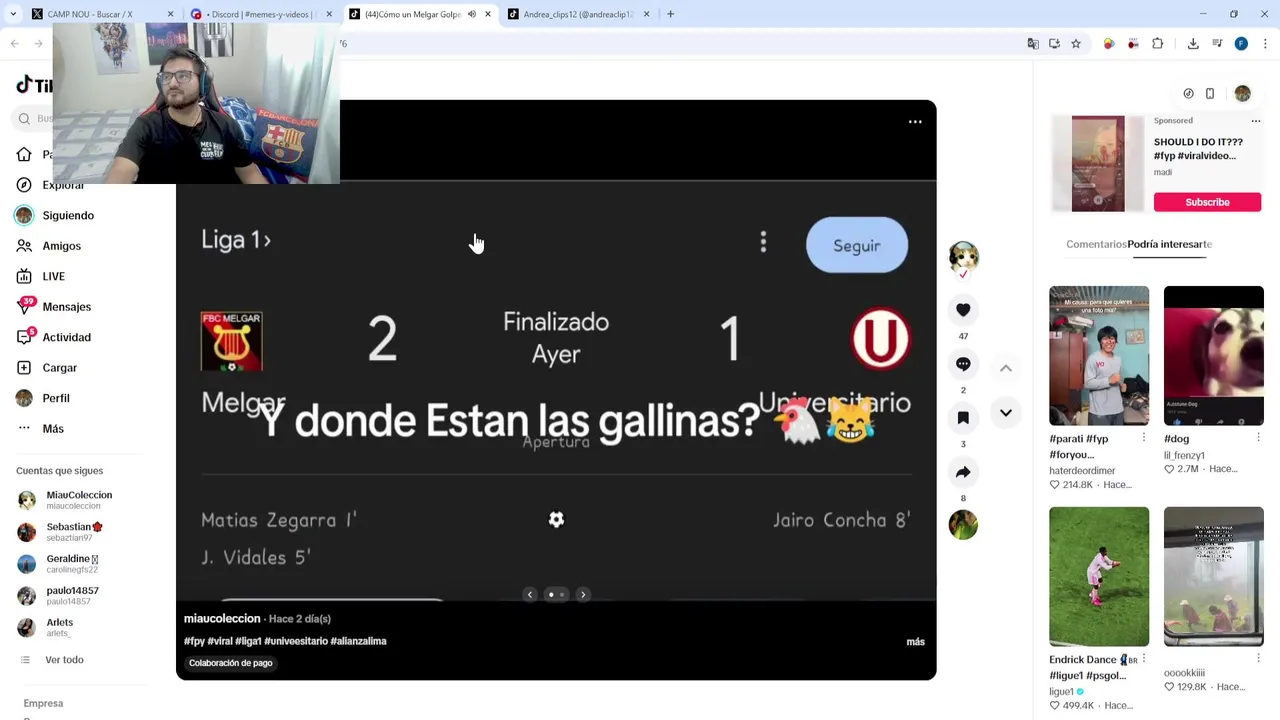The image size is (1280, 720).
Task: Open the three-dot menu on the video player
Action: pyautogui.click(x=915, y=122)
